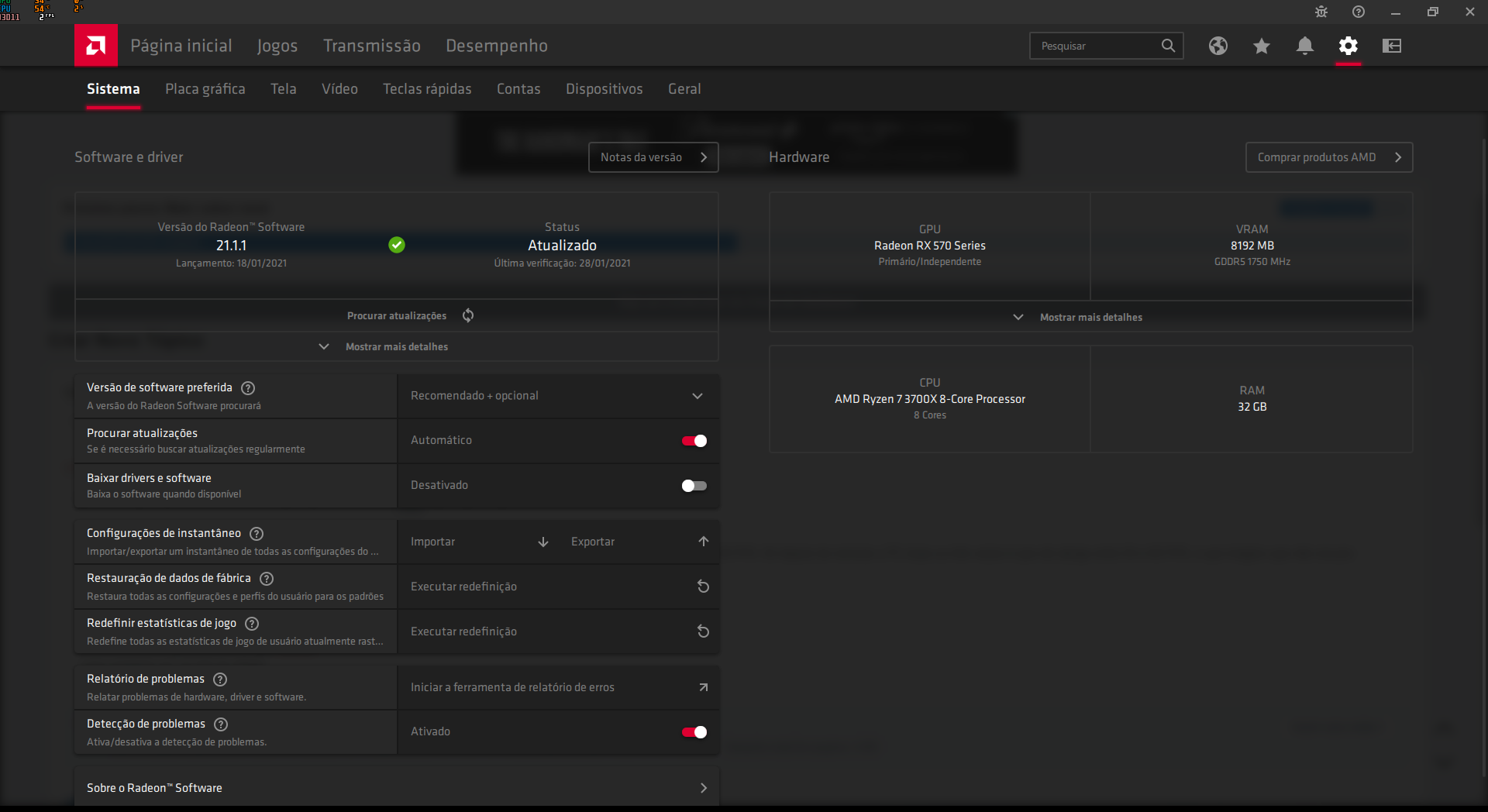Go to Página inicial
Image resolution: width=1488 pixels, height=812 pixels.
pyautogui.click(x=181, y=46)
